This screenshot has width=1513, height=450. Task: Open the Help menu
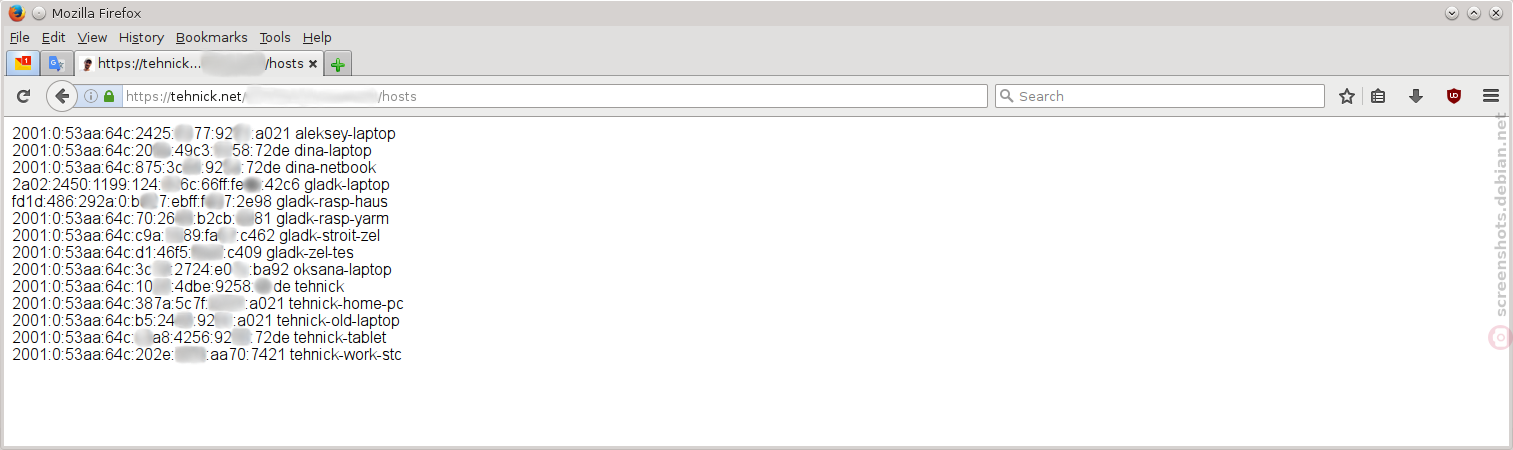pyautogui.click(x=317, y=37)
